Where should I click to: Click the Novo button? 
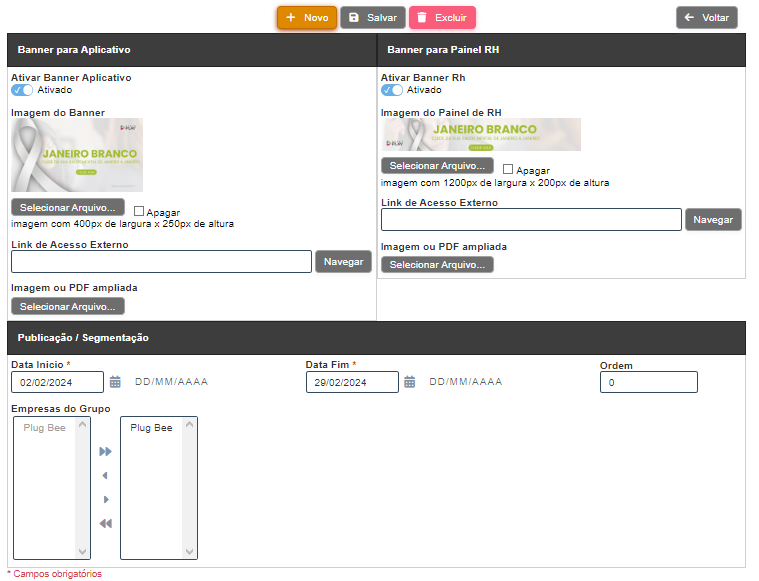pyautogui.click(x=307, y=18)
